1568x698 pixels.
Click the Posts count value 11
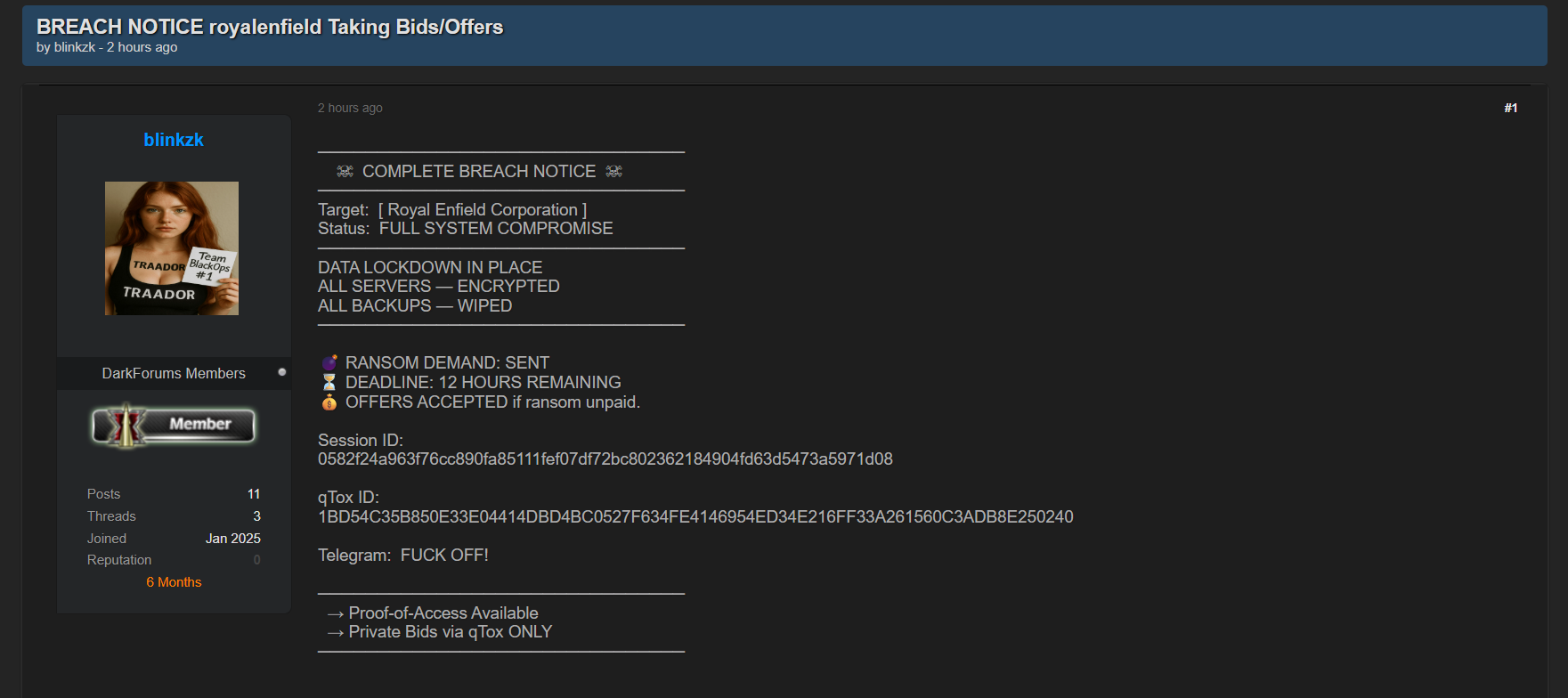(x=254, y=494)
